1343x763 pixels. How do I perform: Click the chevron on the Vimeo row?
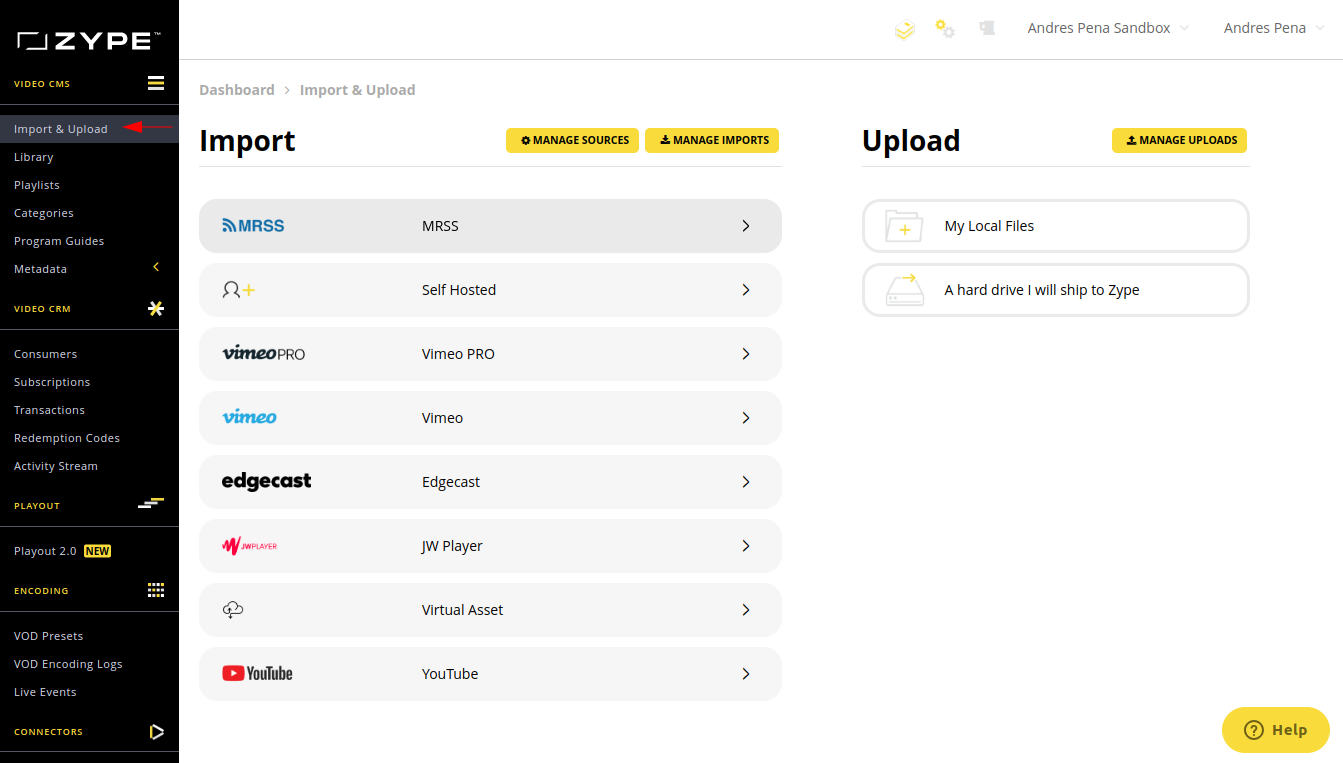tap(746, 418)
